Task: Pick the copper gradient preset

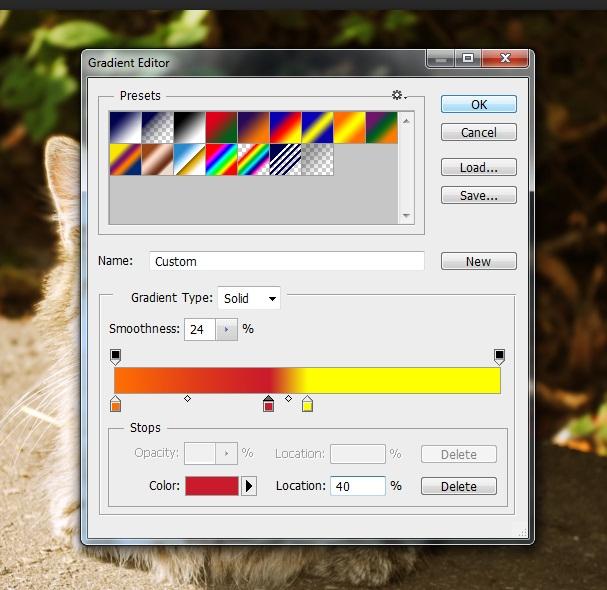Action: [x=157, y=159]
